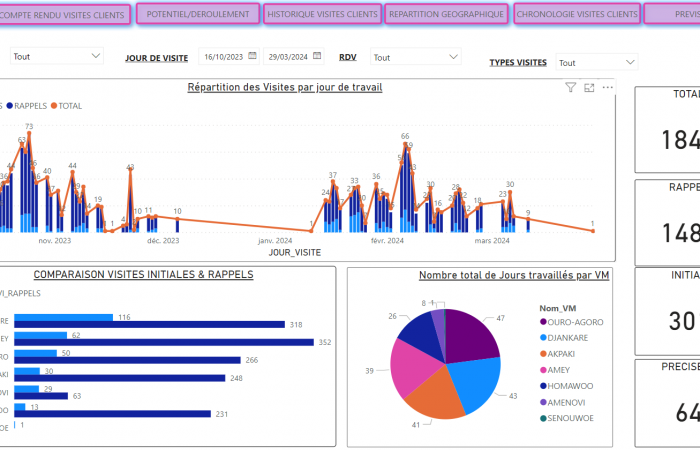700x450 pixels.
Task: Click the focus mode icon on the chart
Action: [589, 88]
